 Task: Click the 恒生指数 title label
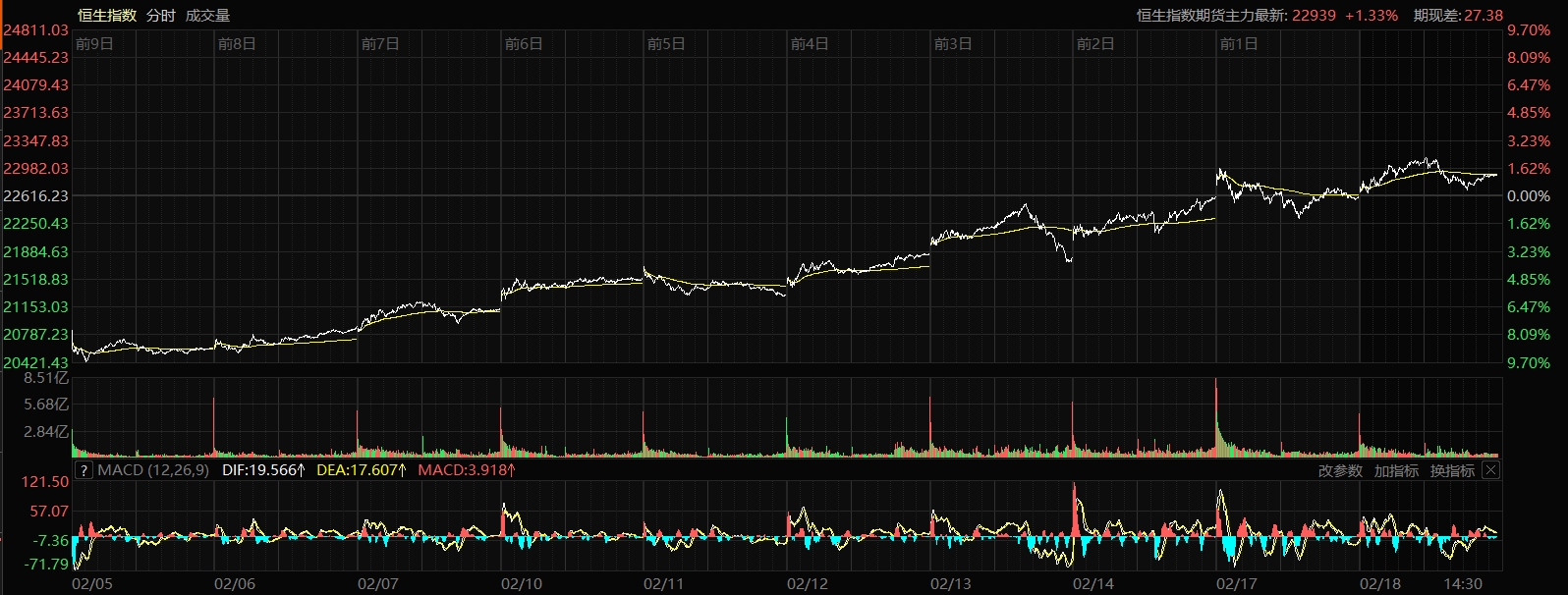point(107,15)
